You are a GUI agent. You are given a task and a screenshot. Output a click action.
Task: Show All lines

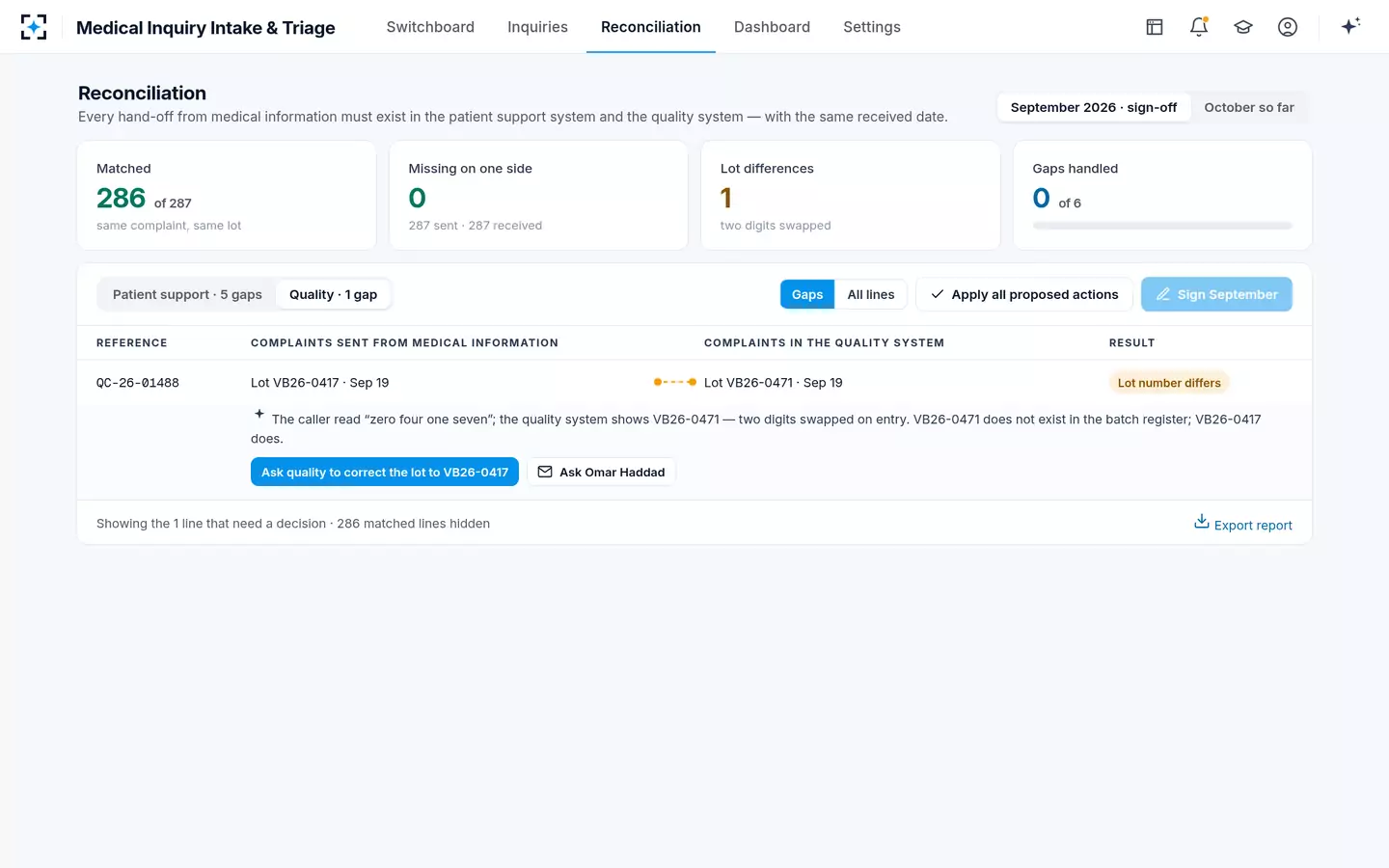coord(871,294)
